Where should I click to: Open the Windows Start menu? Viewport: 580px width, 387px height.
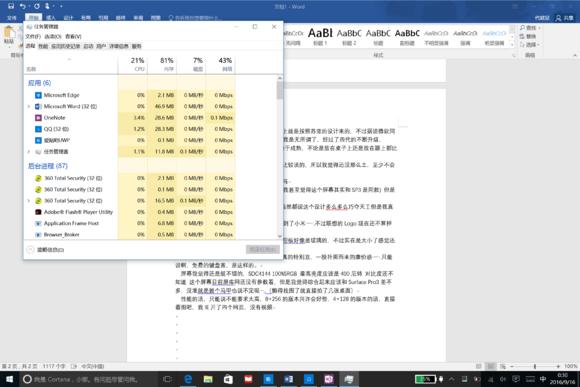click(10, 379)
